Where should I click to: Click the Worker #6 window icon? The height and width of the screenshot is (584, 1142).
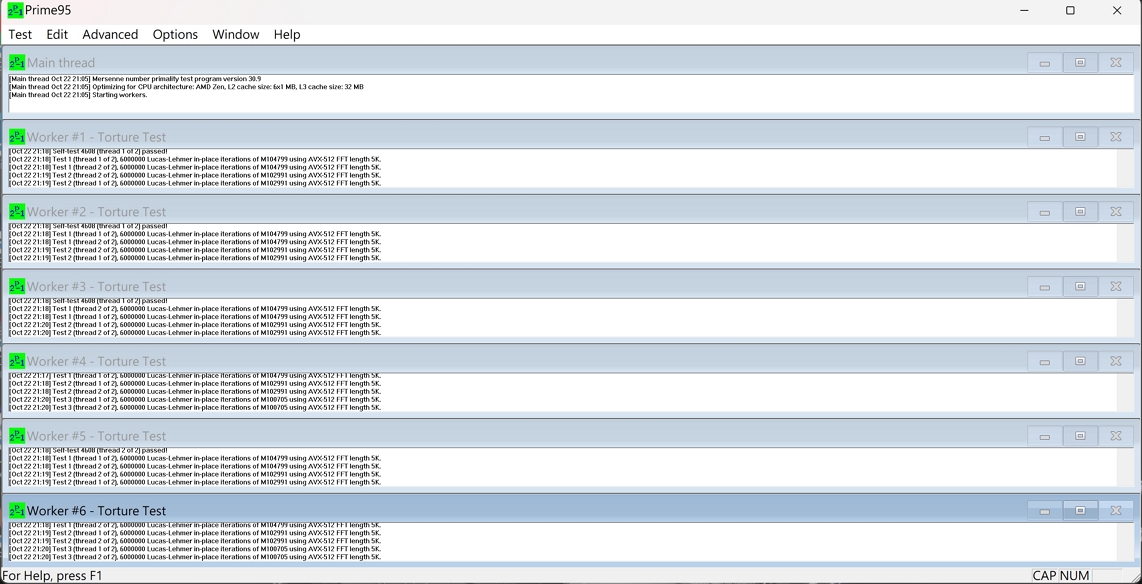click(x=17, y=510)
